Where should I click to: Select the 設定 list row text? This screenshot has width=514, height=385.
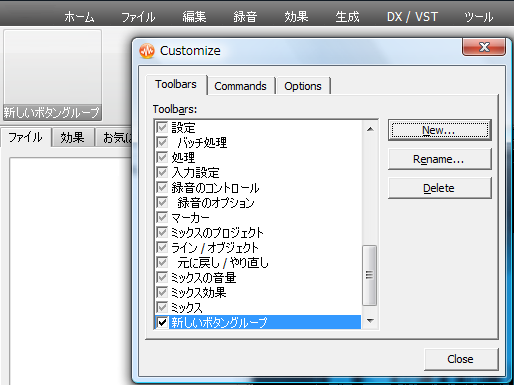point(183,127)
